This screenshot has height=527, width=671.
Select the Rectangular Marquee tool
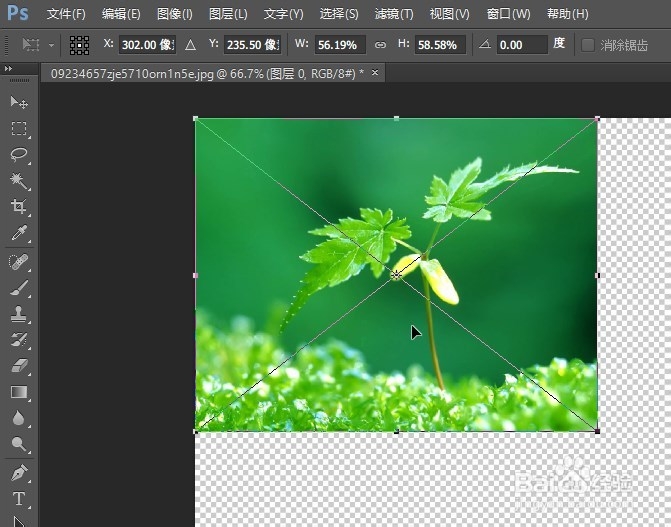pyautogui.click(x=18, y=128)
